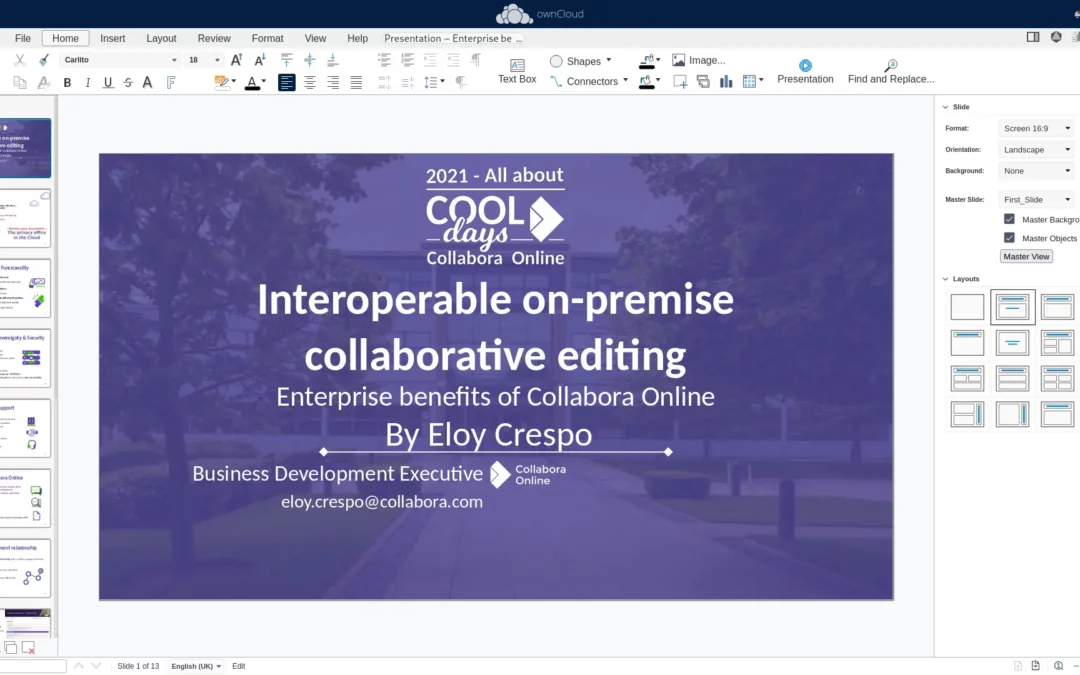Open the View tab
The width and height of the screenshot is (1080, 675).
[x=315, y=39]
